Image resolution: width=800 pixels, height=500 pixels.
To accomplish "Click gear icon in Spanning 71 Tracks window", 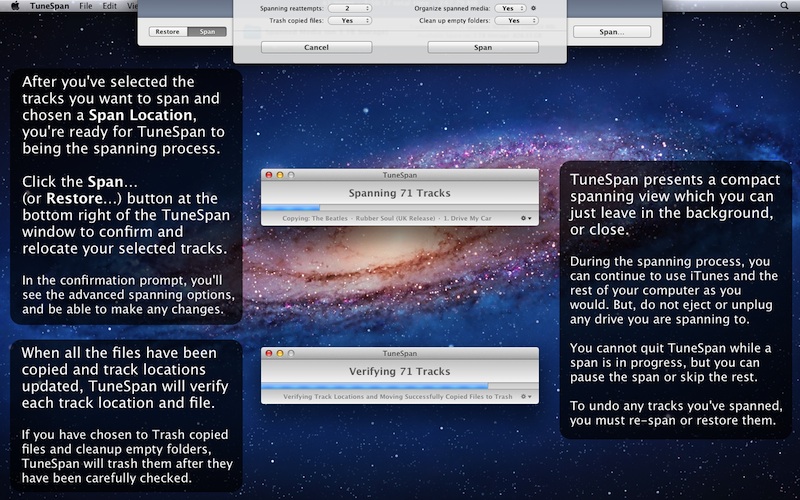I will click(x=525, y=218).
